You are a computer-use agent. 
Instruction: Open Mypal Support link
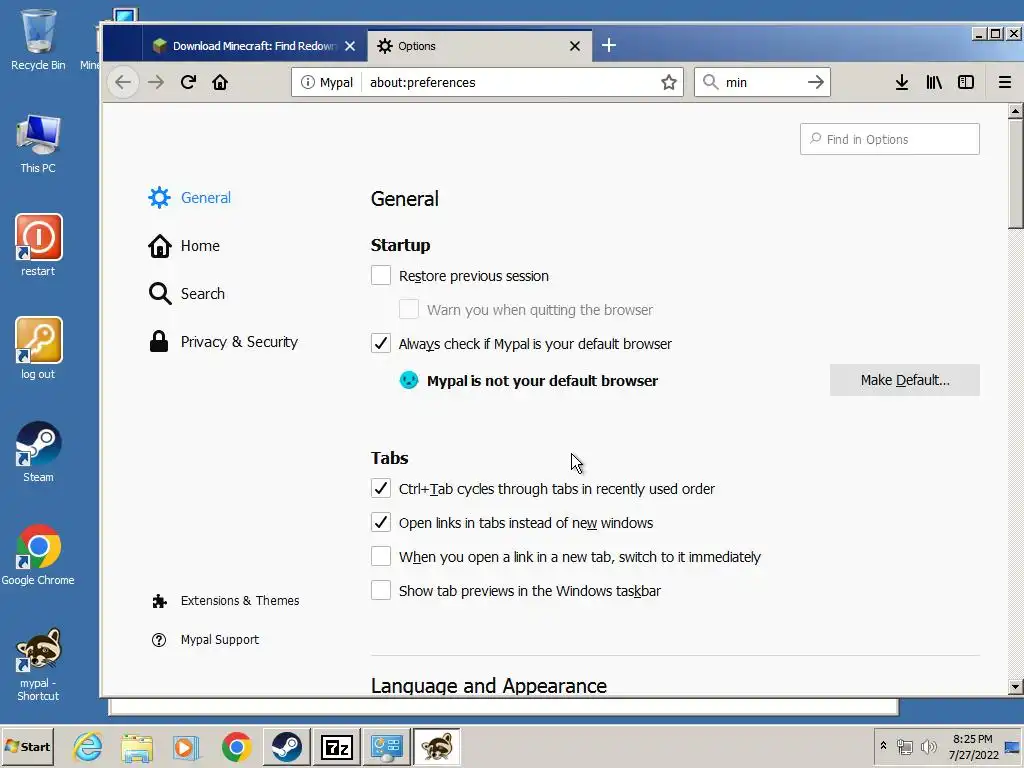pyautogui.click(x=205, y=640)
